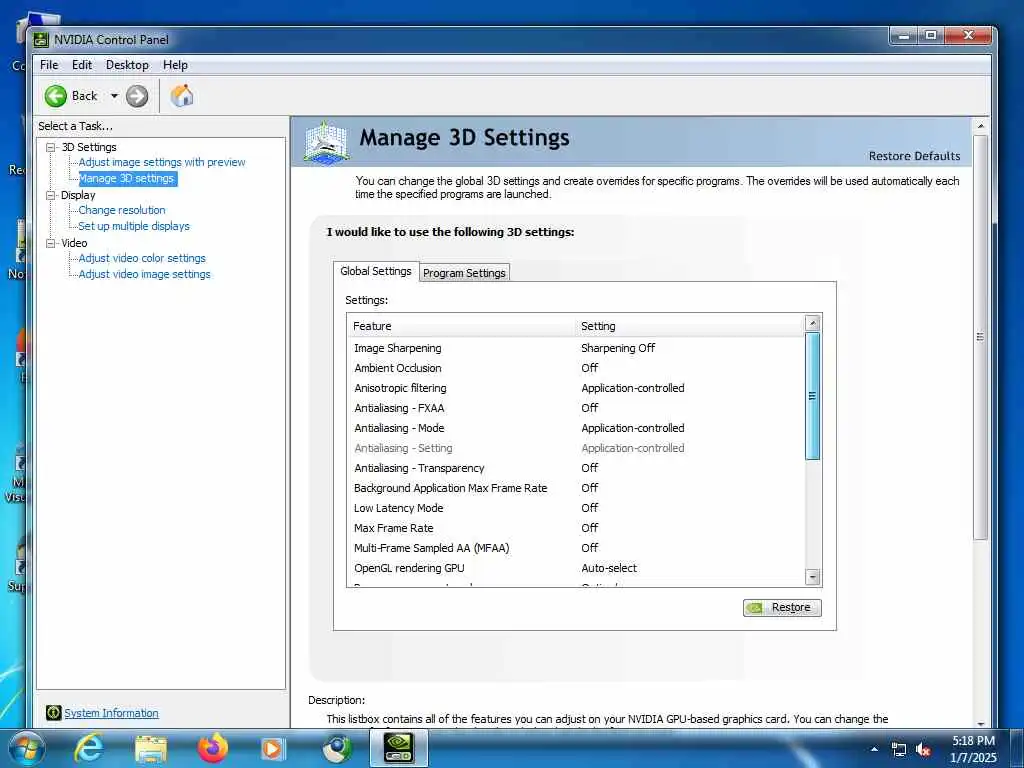
Task: Click the Setting column header
Action: tap(690, 326)
